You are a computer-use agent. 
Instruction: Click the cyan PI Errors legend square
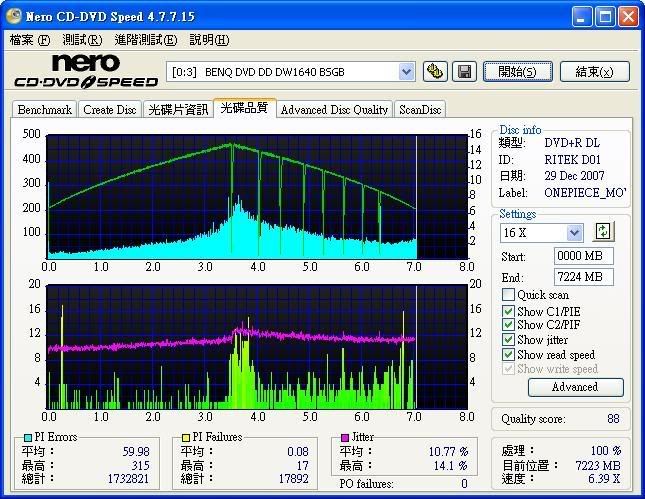pos(26,438)
